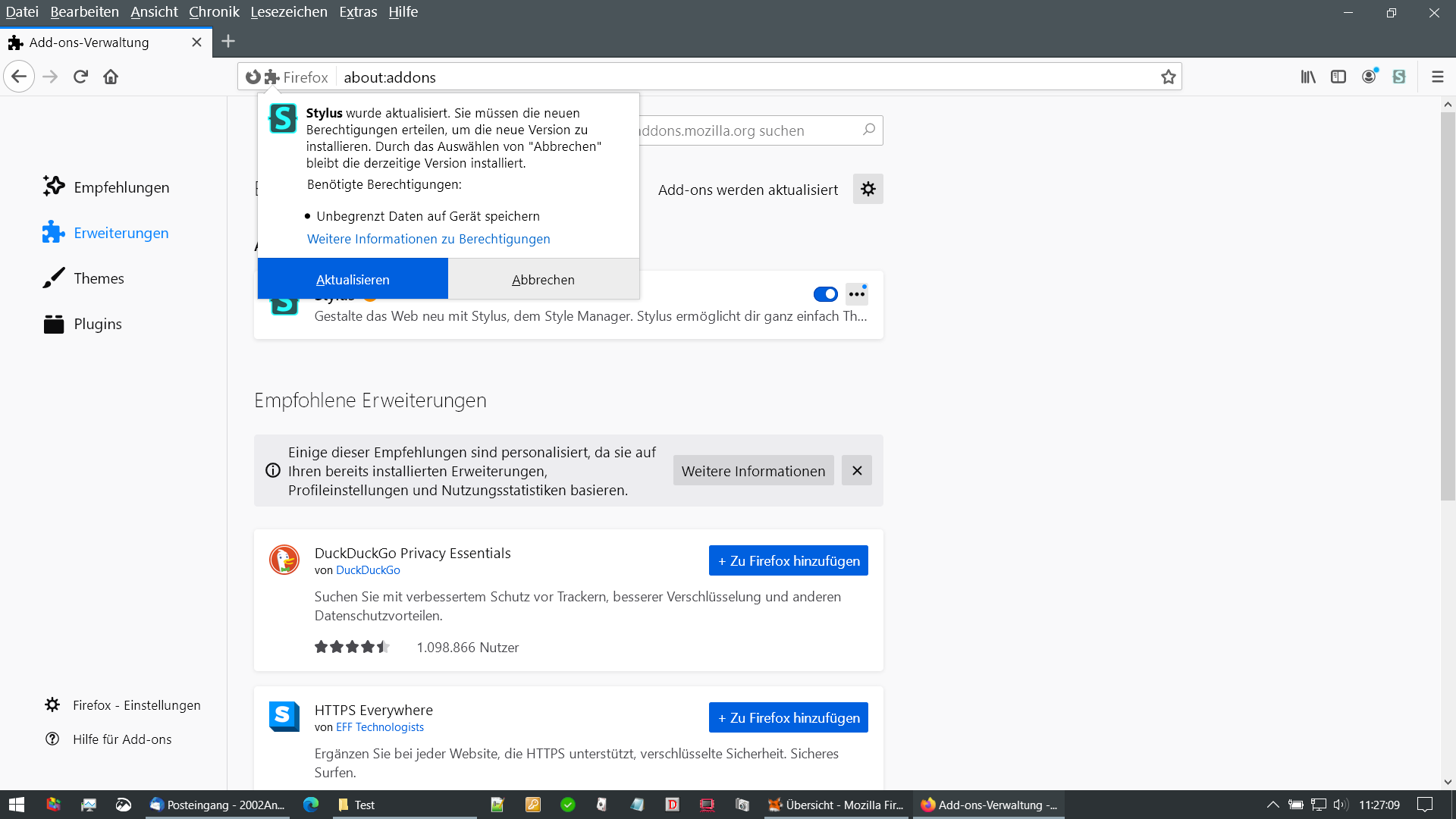
Task: Show the sidebars icon in toolbar
Action: coord(1338,77)
